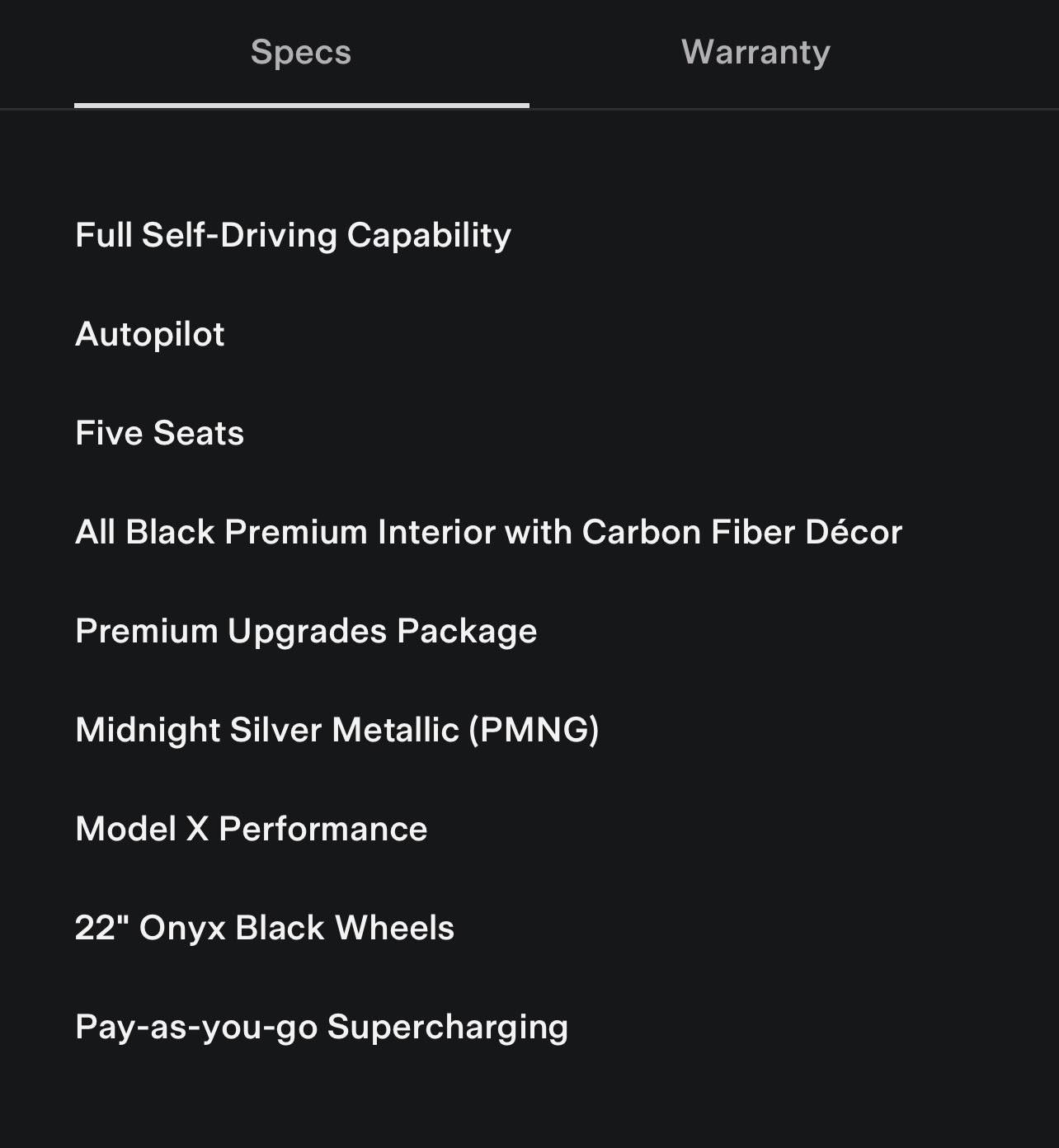Click the Full Self-Driving Capability entry
The height and width of the screenshot is (1148, 1059).
pyautogui.click(x=293, y=235)
